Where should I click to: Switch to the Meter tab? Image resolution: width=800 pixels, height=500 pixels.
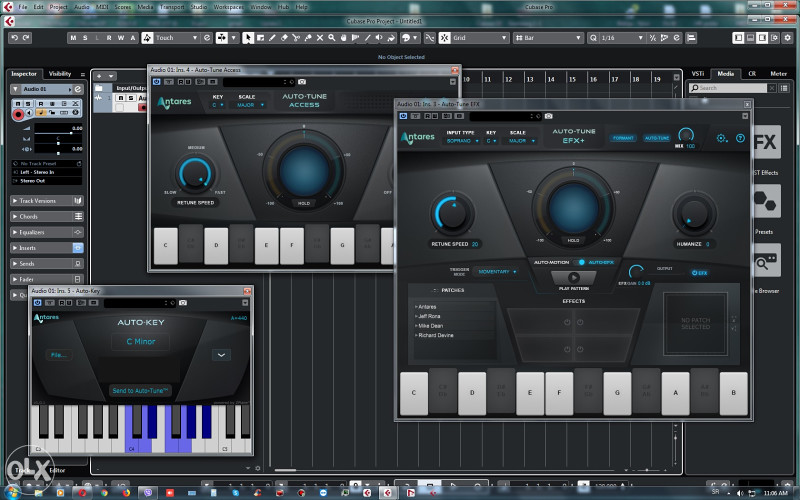pyautogui.click(x=778, y=74)
